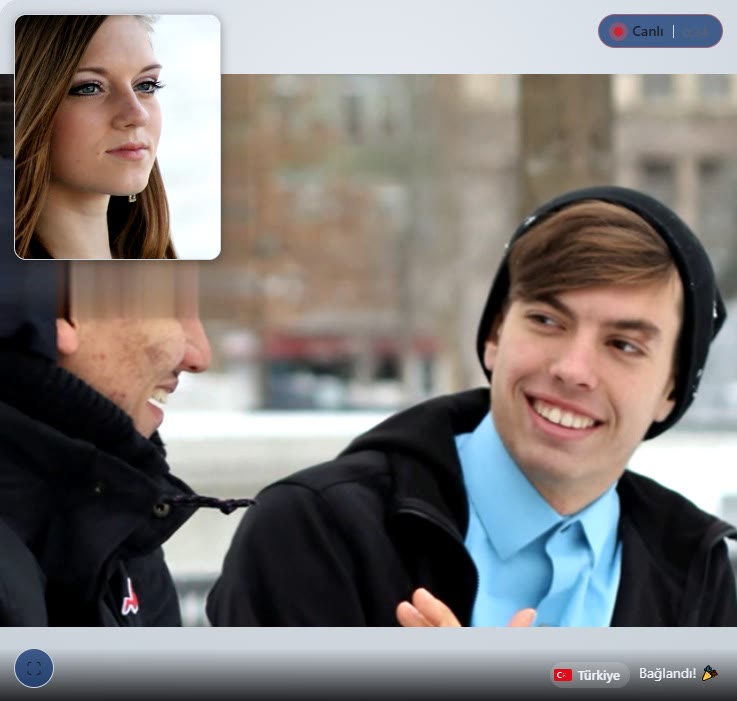Select the woman's self-view video thumbnail

click(x=118, y=137)
